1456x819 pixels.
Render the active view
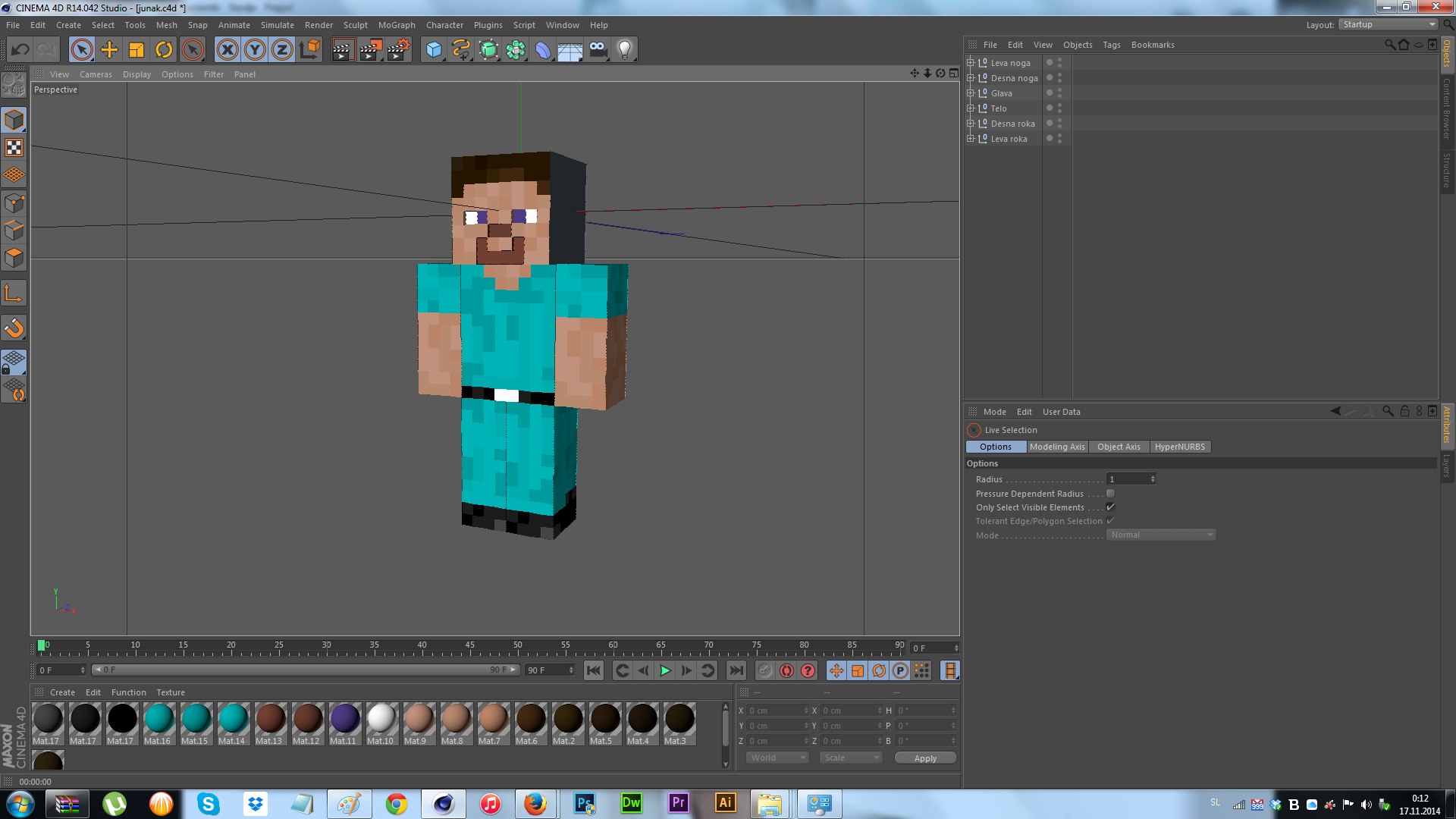[343, 50]
